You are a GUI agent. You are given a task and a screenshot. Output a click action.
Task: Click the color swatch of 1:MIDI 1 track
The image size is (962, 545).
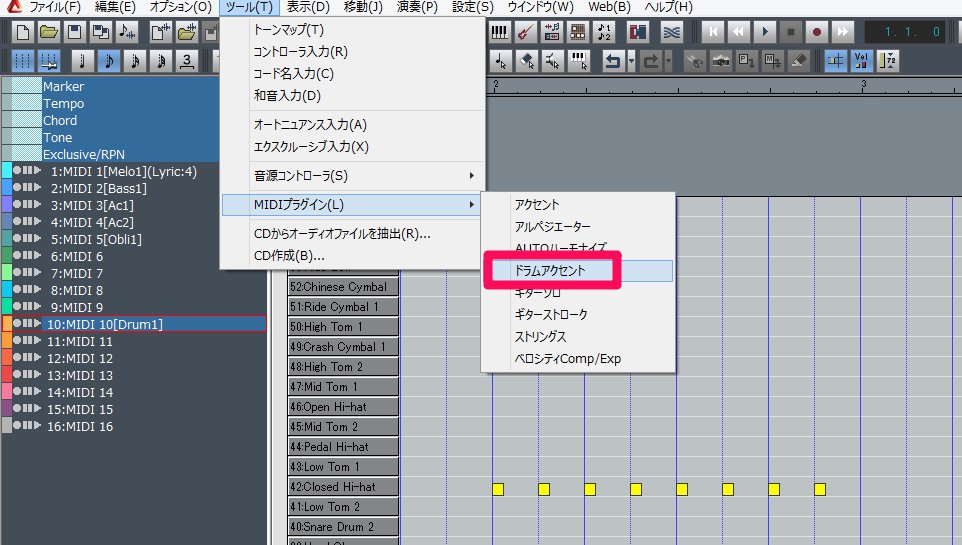[x=7, y=171]
